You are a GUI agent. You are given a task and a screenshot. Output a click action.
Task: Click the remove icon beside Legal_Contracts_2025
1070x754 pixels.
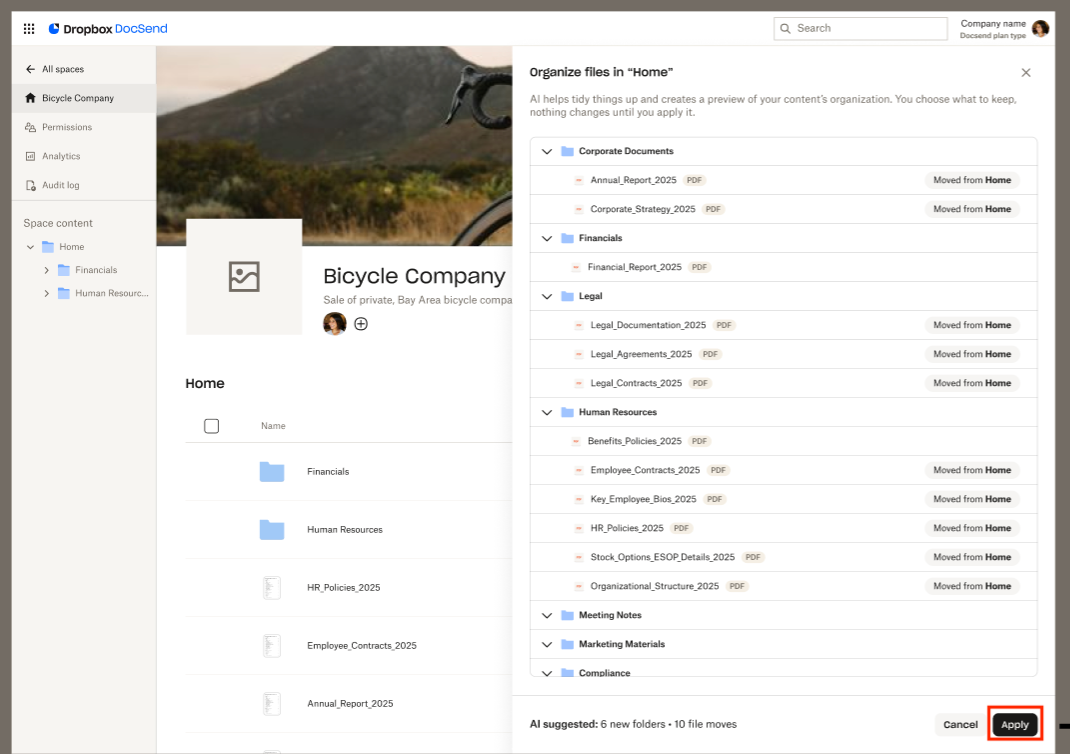(x=579, y=384)
